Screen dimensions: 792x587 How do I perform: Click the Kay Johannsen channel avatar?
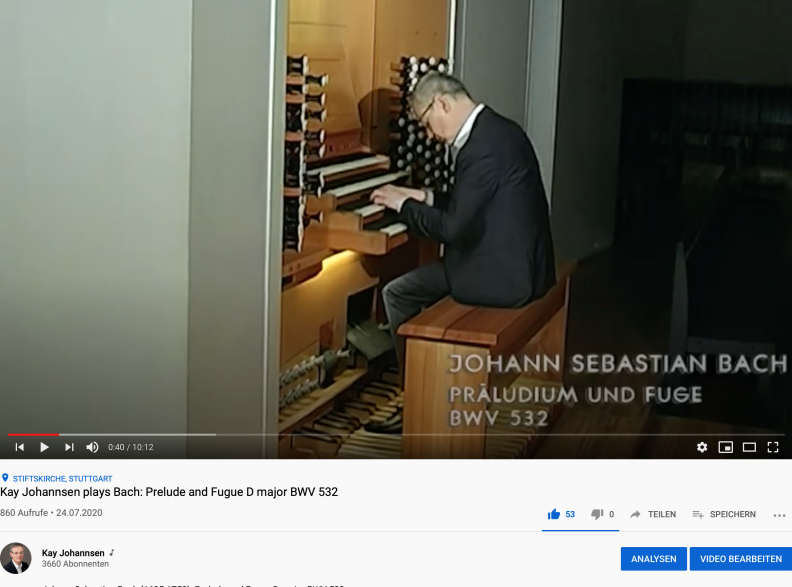coord(16,558)
